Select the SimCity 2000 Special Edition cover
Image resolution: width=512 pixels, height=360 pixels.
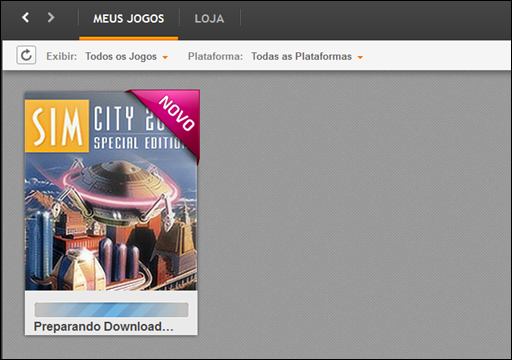(111, 191)
